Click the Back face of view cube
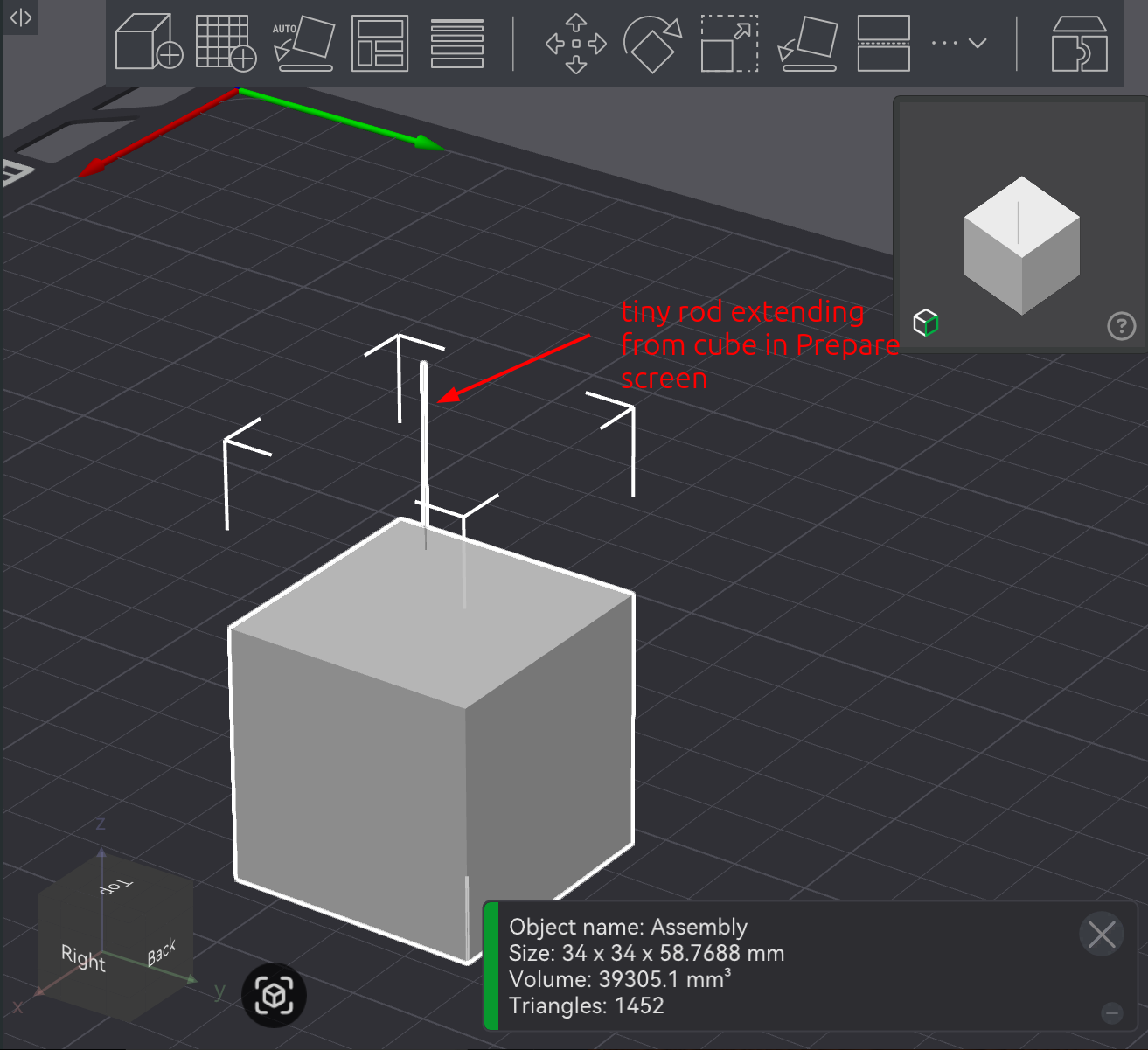 coord(162,953)
